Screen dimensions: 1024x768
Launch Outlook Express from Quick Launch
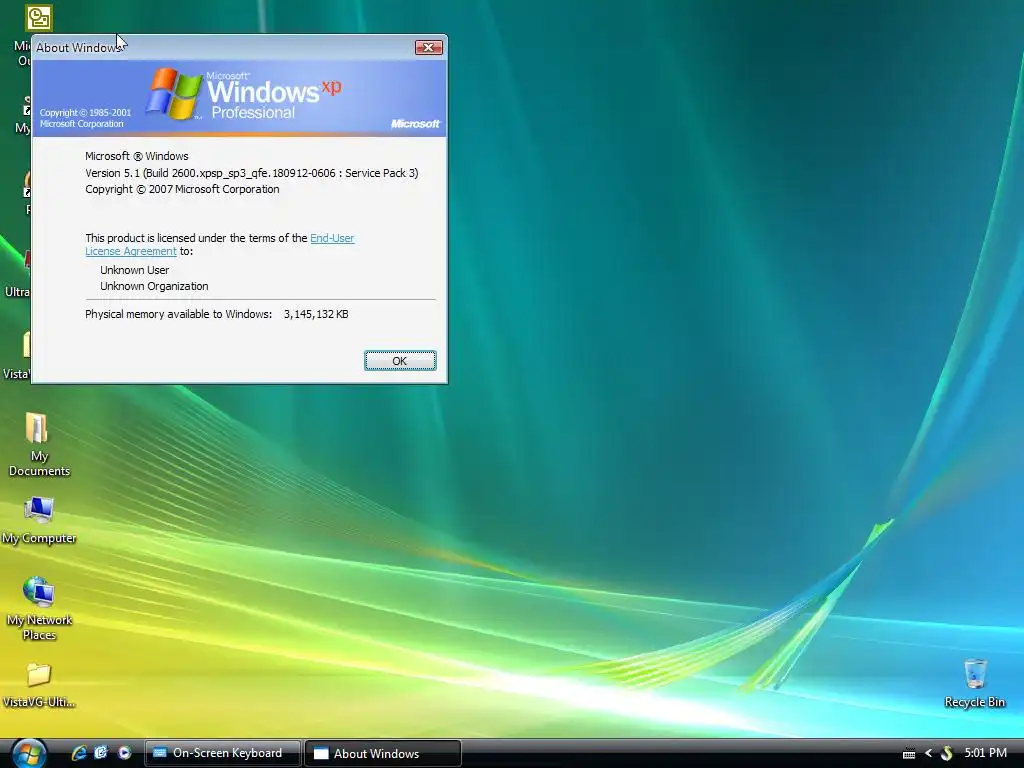click(x=101, y=753)
